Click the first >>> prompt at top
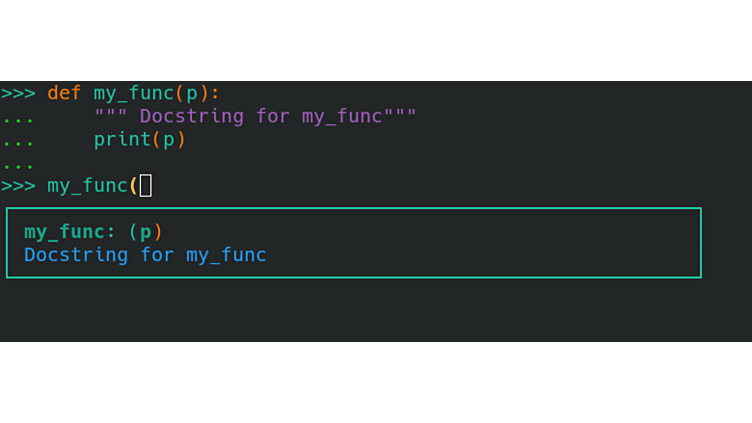Viewport: 752px width, 423px height. coord(18,93)
